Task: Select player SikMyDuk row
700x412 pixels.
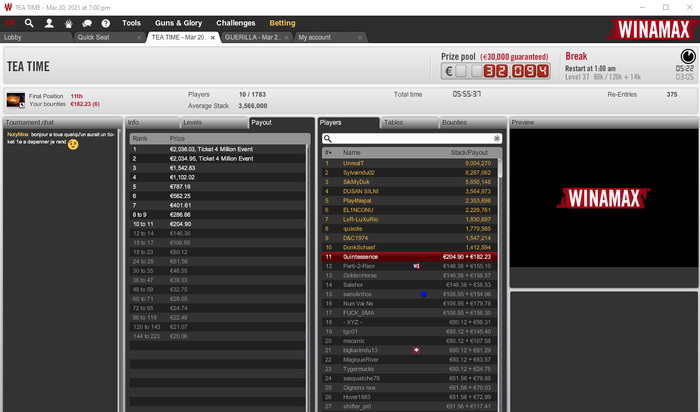Action: pos(409,182)
